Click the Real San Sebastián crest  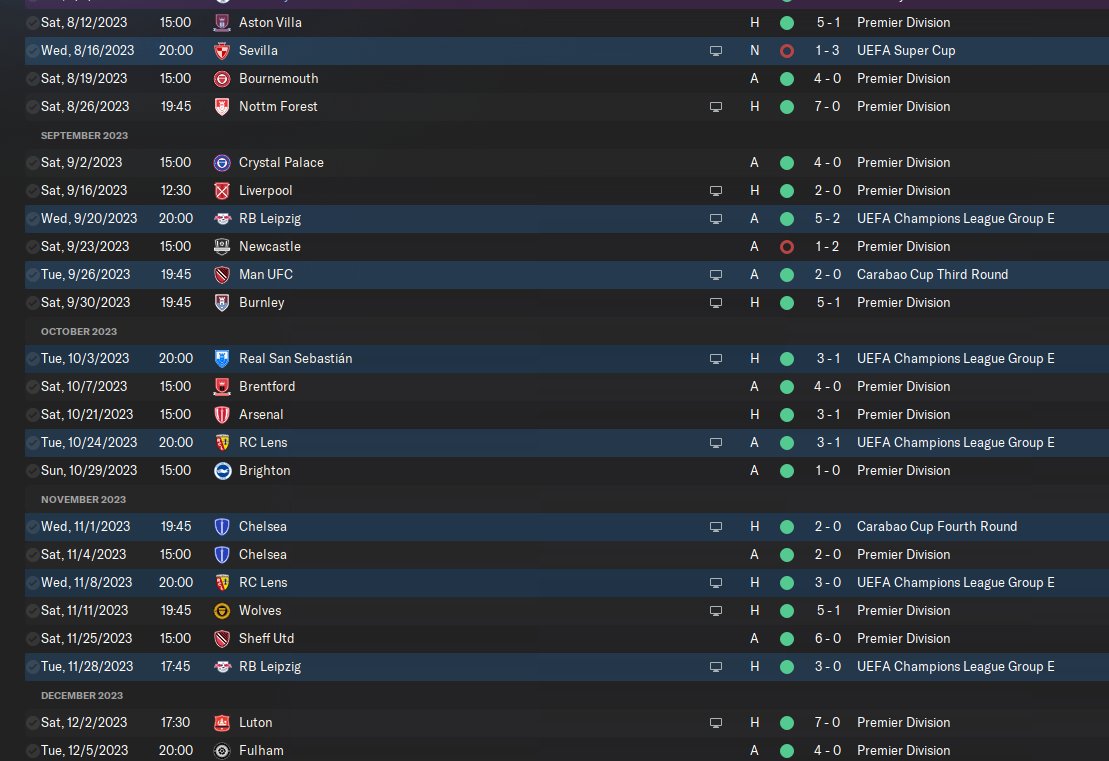click(222, 358)
